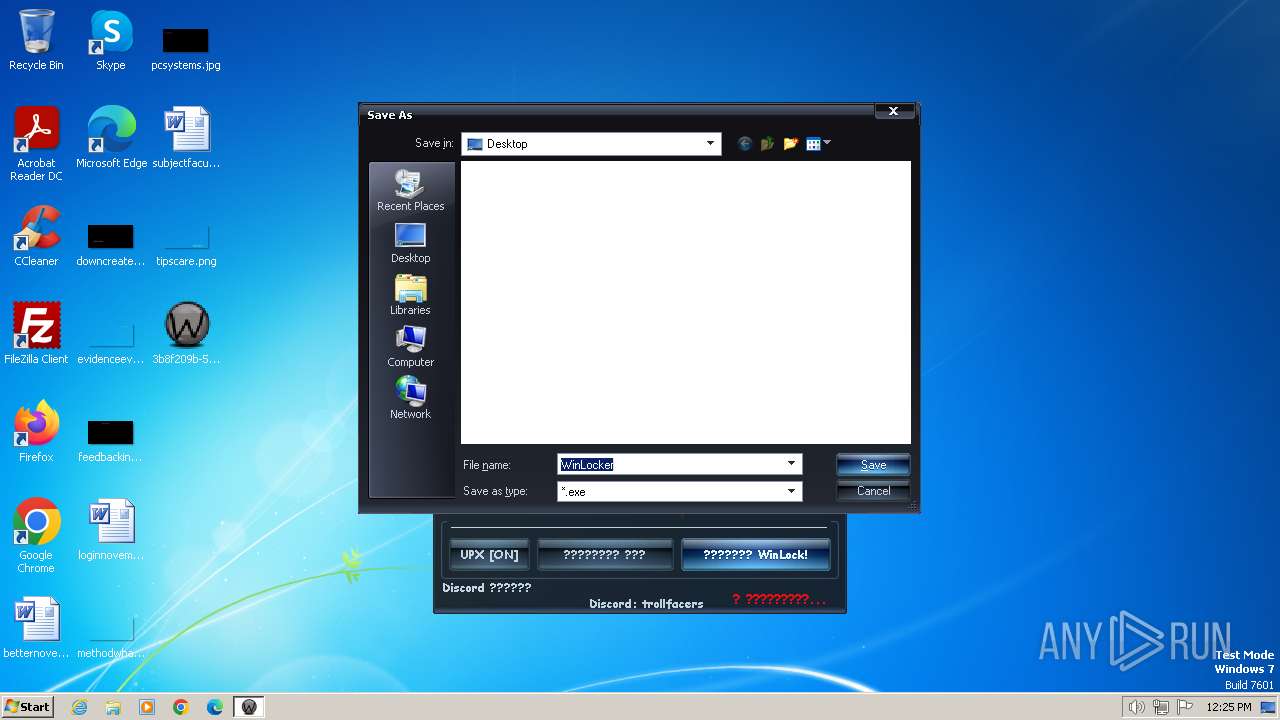Select pcsystems.jpg on the desktop
This screenshot has width=1280, height=720.
(186, 48)
